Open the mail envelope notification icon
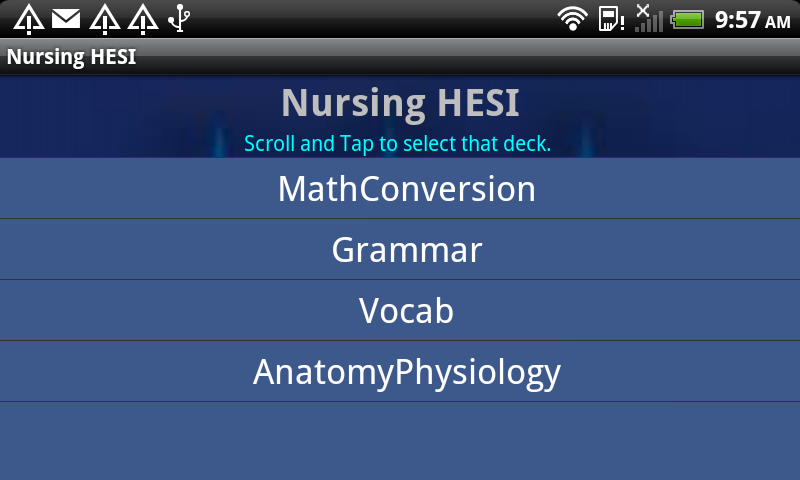The height and width of the screenshot is (480, 800). coord(66,18)
